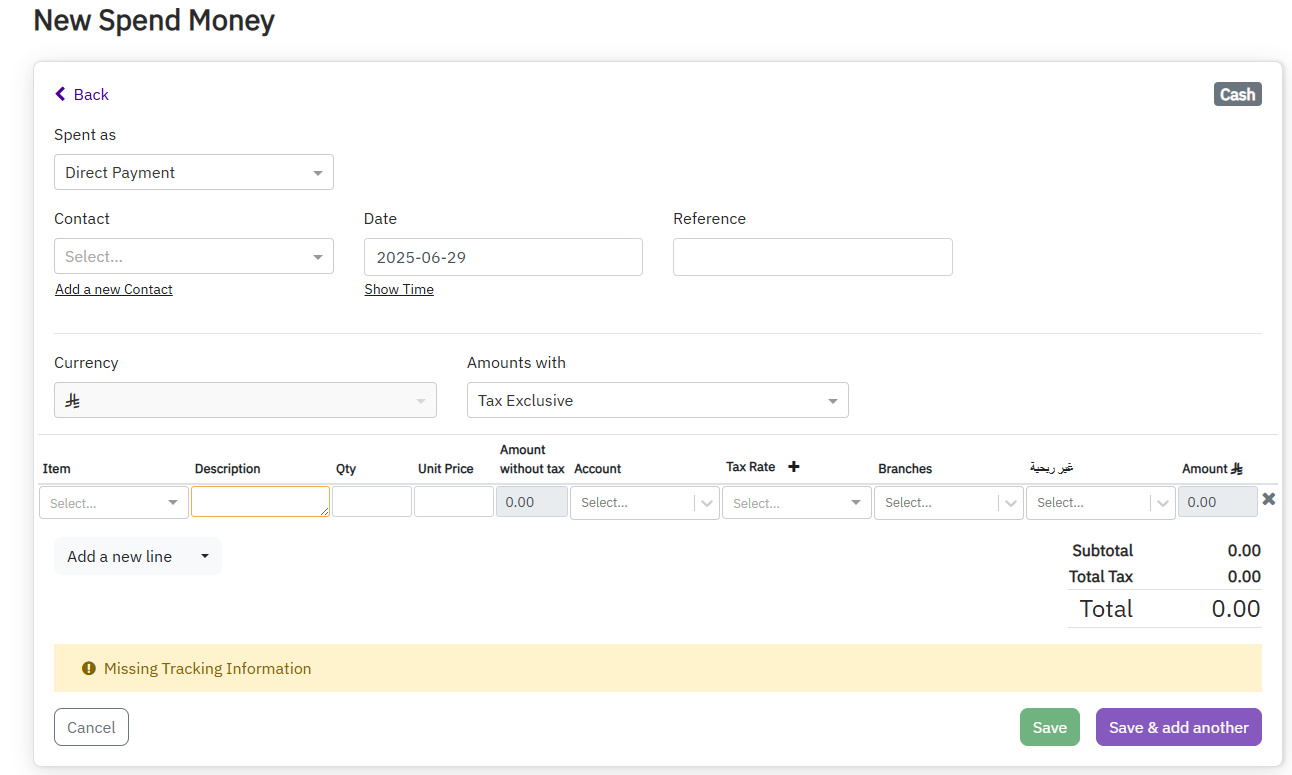The width and height of the screenshot is (1292, 775).
Task: Click the Cash badge
Action: click(1237, 94)
